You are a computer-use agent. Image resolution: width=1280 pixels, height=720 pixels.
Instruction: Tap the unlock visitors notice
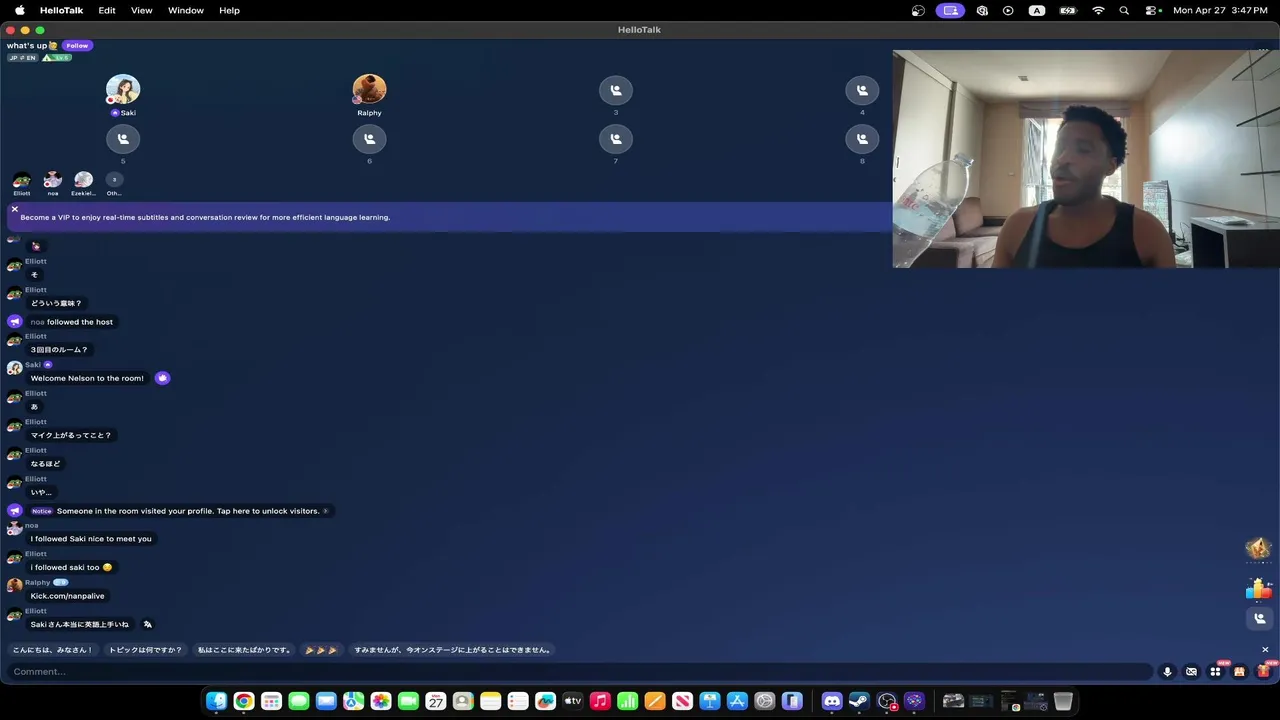click(x=180, y=511)
